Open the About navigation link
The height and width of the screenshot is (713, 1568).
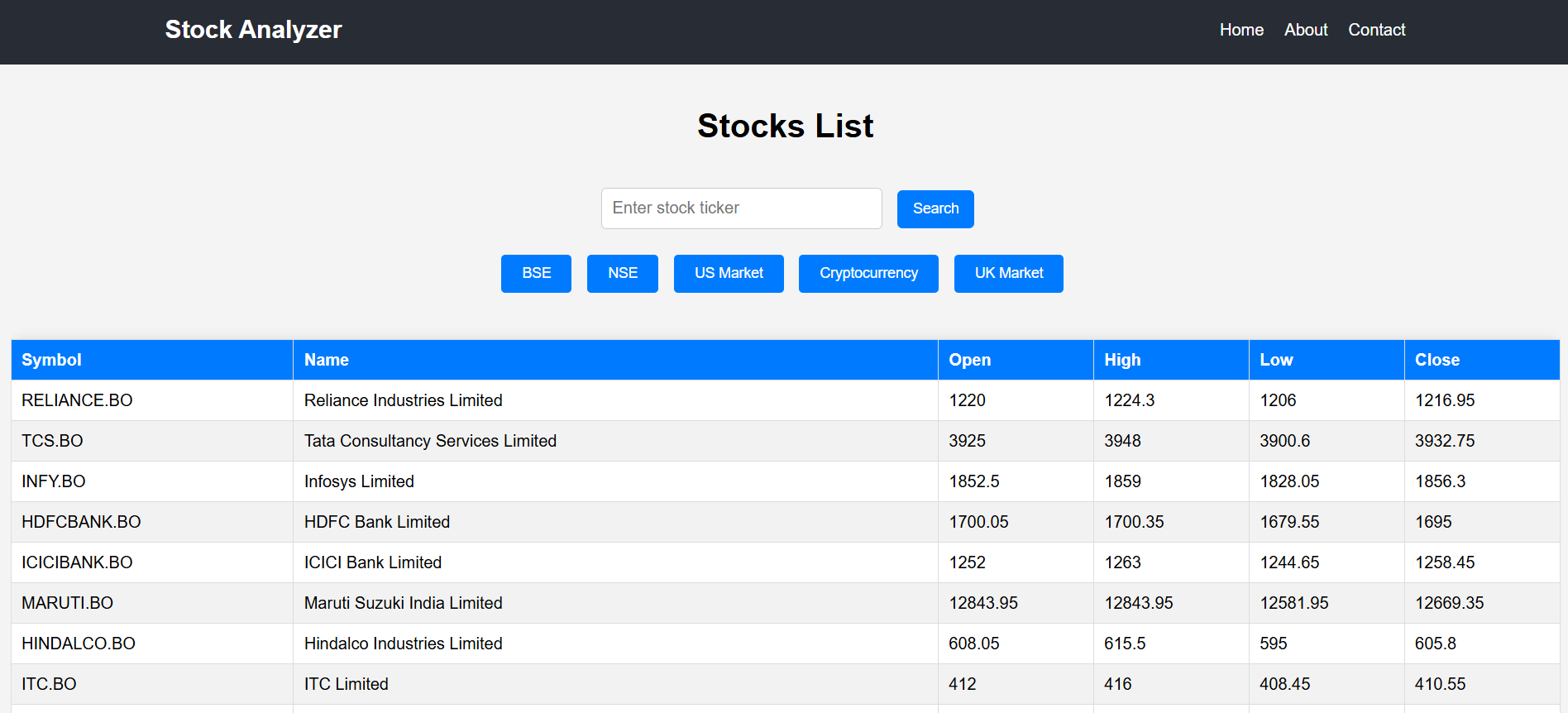(x=1306, y=30)
